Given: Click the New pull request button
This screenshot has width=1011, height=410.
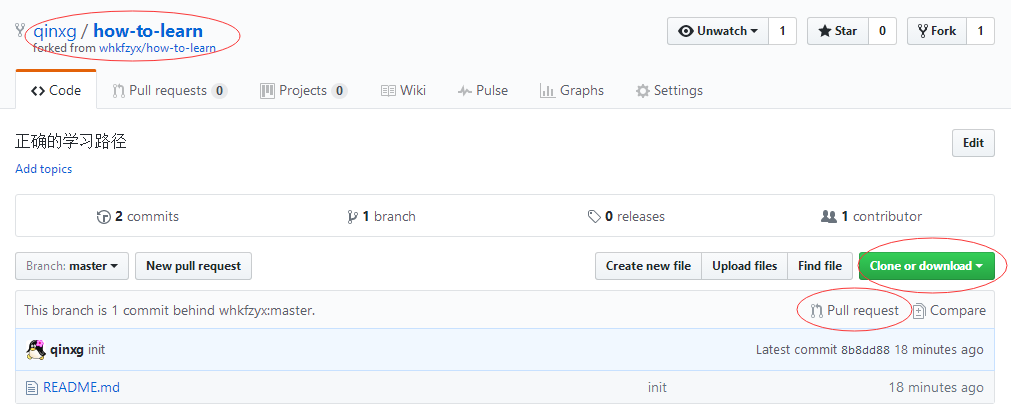Looking at the screenshot, I should point(193,266).
